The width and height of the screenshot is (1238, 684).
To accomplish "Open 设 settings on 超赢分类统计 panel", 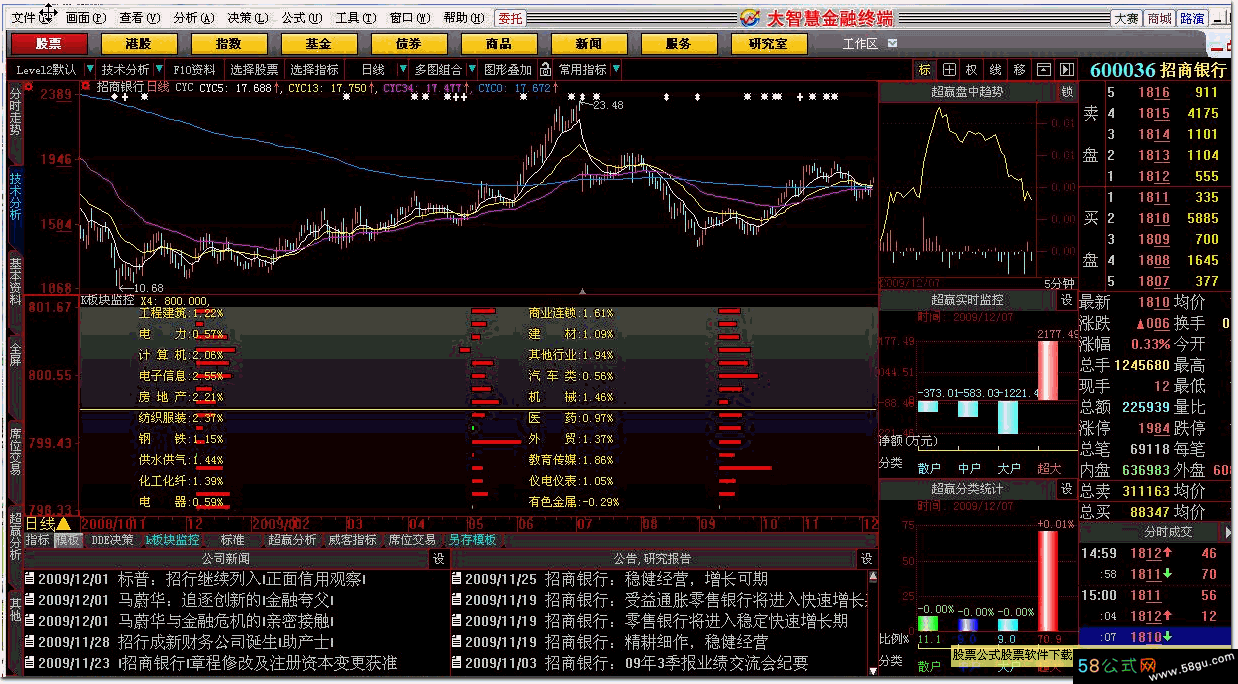I will pos(1067,489).
